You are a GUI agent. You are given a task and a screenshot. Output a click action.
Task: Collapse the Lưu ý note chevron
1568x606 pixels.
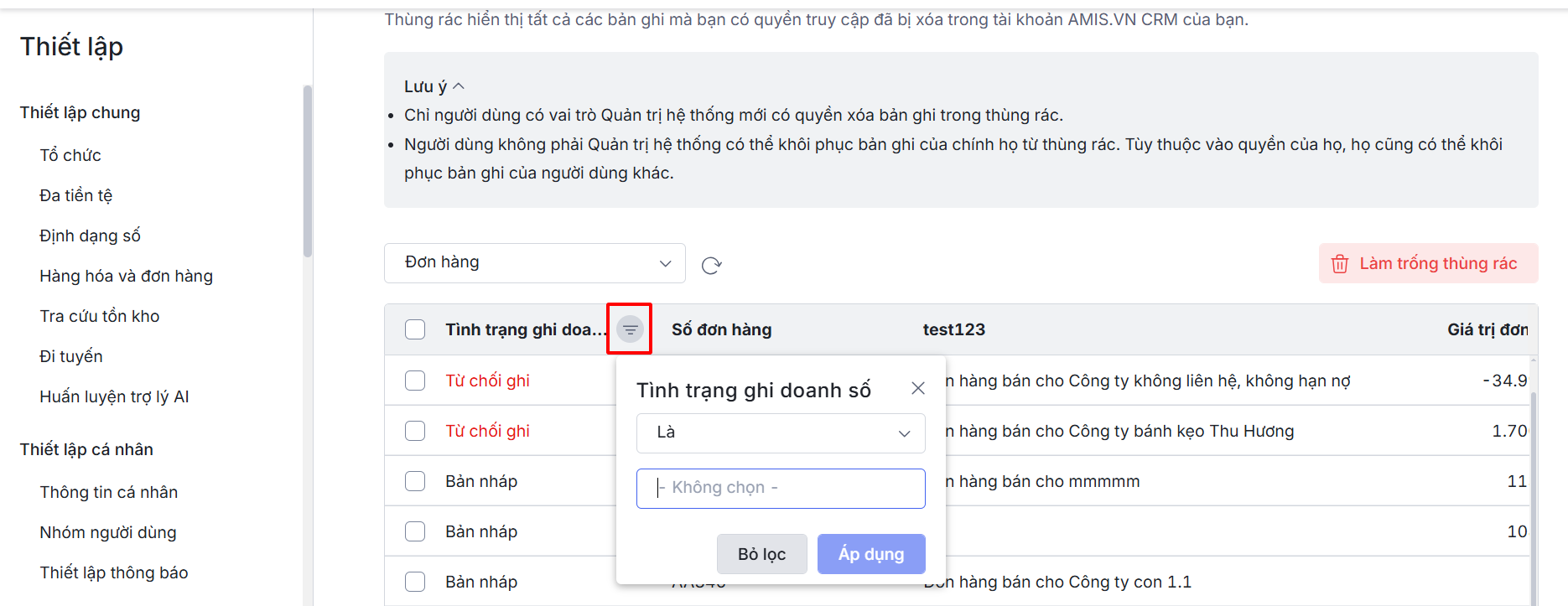459,86
